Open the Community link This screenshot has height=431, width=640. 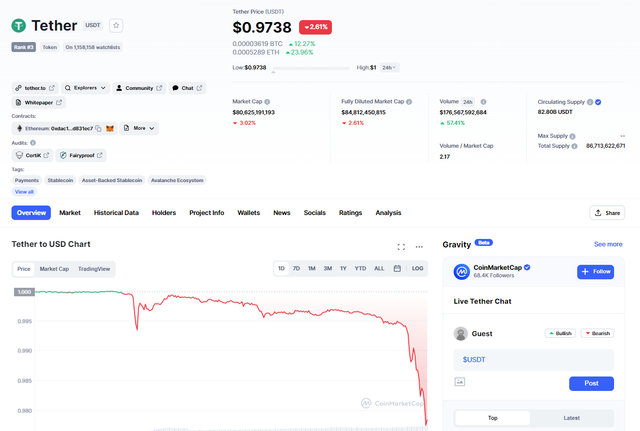coord(139,88)
